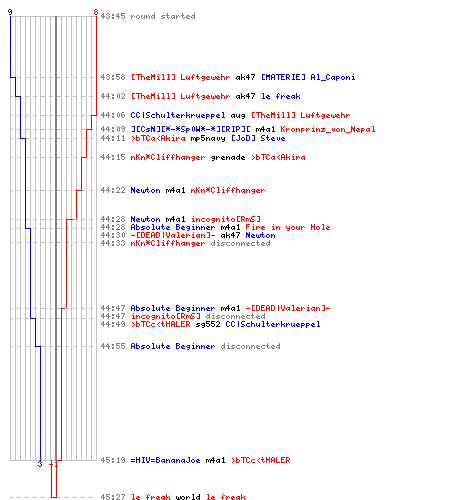Click Absolute Beginner at 44:47
The image size is (450, 500).
pyautogui.click(x=173, y=308)
